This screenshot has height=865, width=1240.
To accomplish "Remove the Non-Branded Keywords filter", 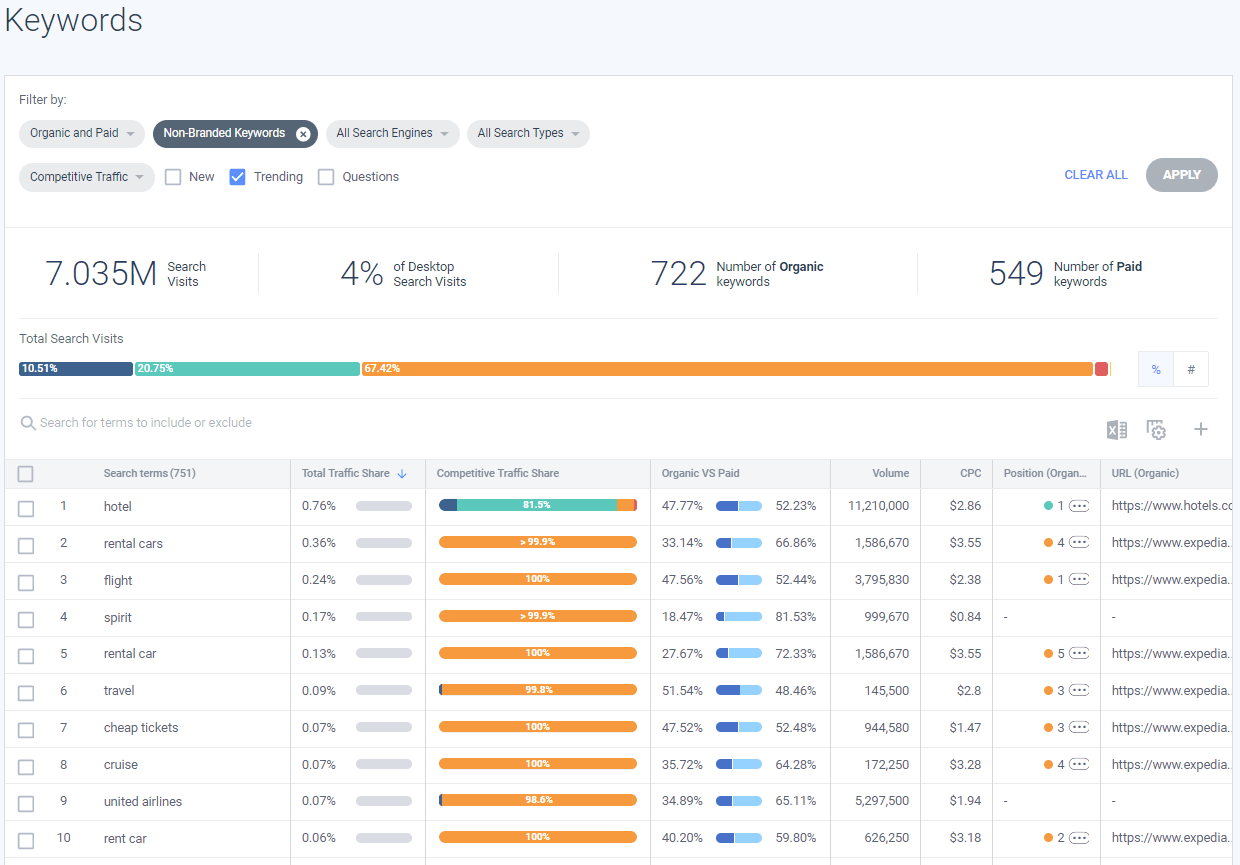I will coord(303,134).
